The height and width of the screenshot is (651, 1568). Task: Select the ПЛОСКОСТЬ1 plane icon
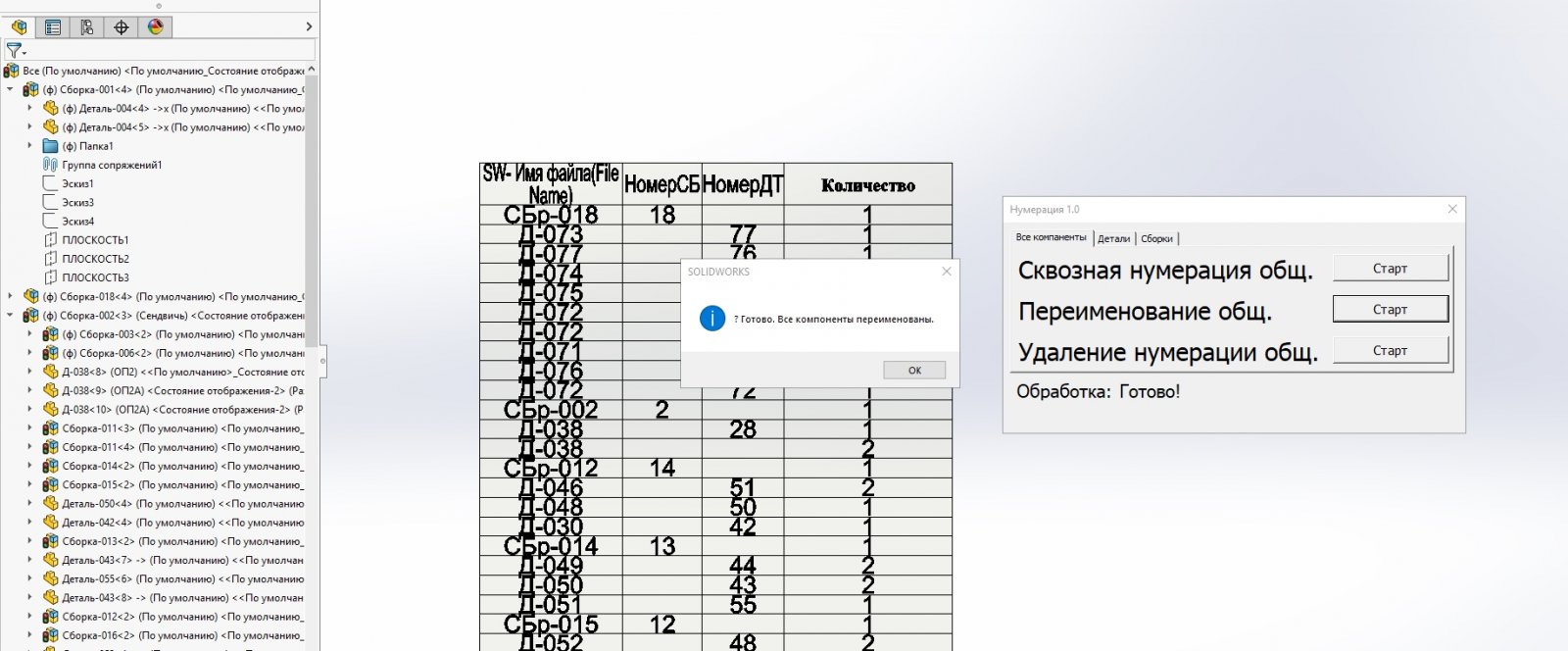(51, 240)
